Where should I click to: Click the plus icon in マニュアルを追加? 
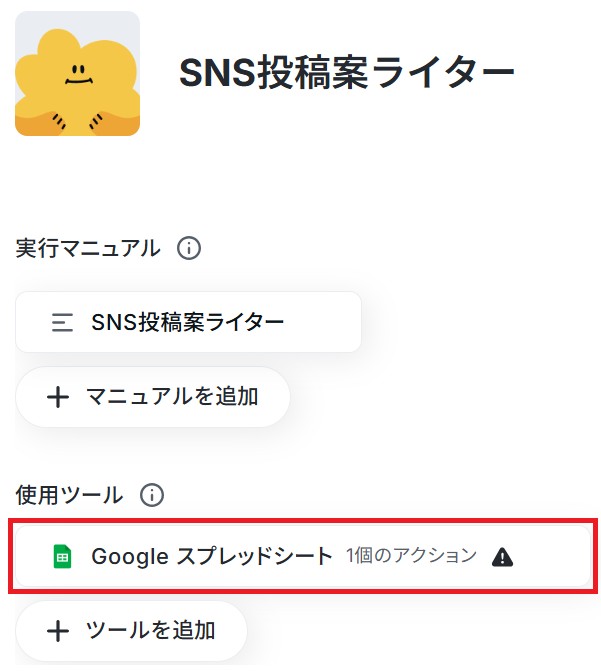(58, 398)
